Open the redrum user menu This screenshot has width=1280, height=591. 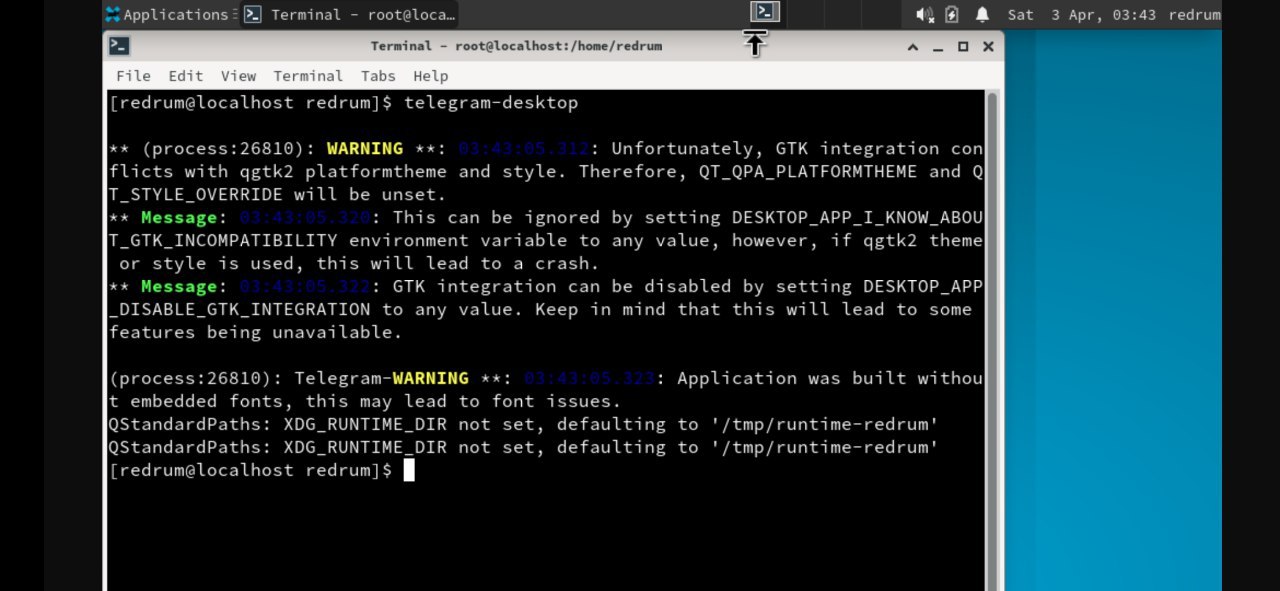point(1194,15)
